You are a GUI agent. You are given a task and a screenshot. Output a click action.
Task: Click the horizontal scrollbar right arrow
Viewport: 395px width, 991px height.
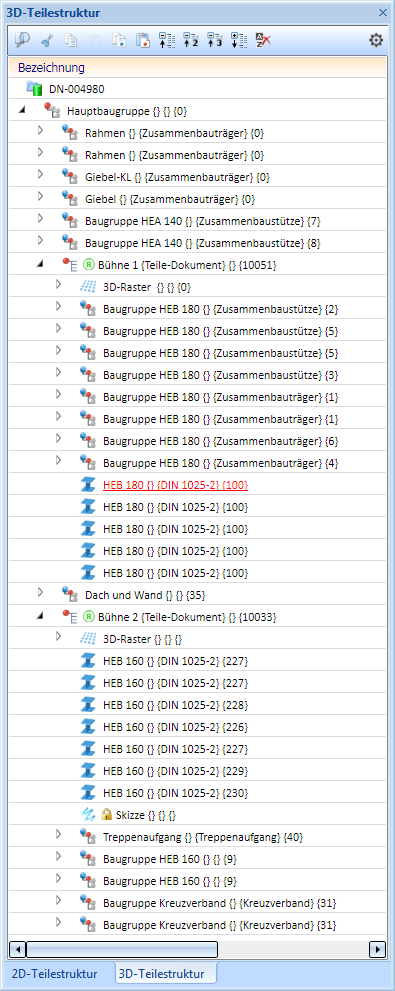coord(377,949)
